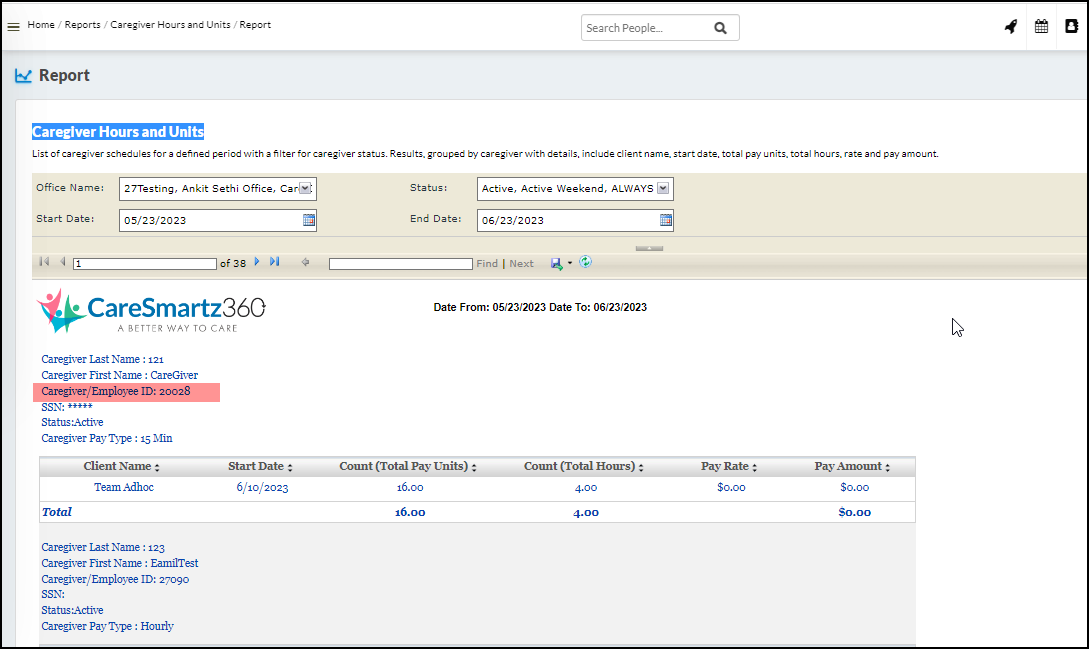This screenshot has height=649, width=1089.
Task: Sort table by Pay Amount column
Action: coord(887,468)
